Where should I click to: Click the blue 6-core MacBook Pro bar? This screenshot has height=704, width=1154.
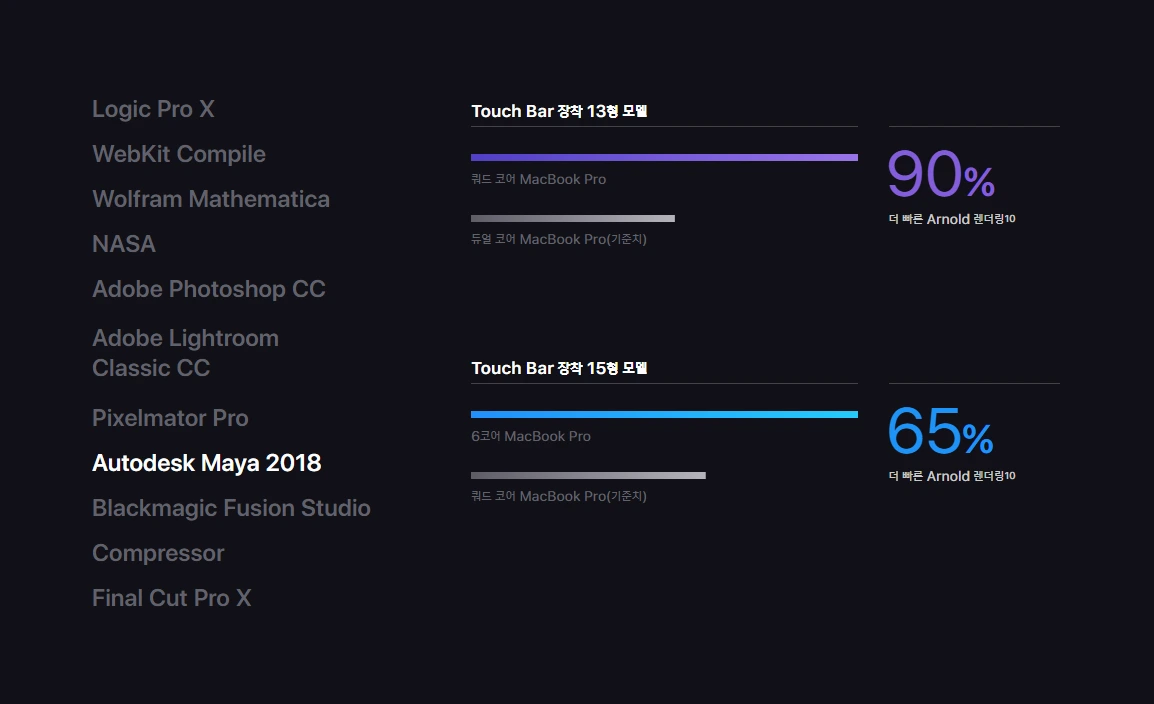click(x=665, y=414)
